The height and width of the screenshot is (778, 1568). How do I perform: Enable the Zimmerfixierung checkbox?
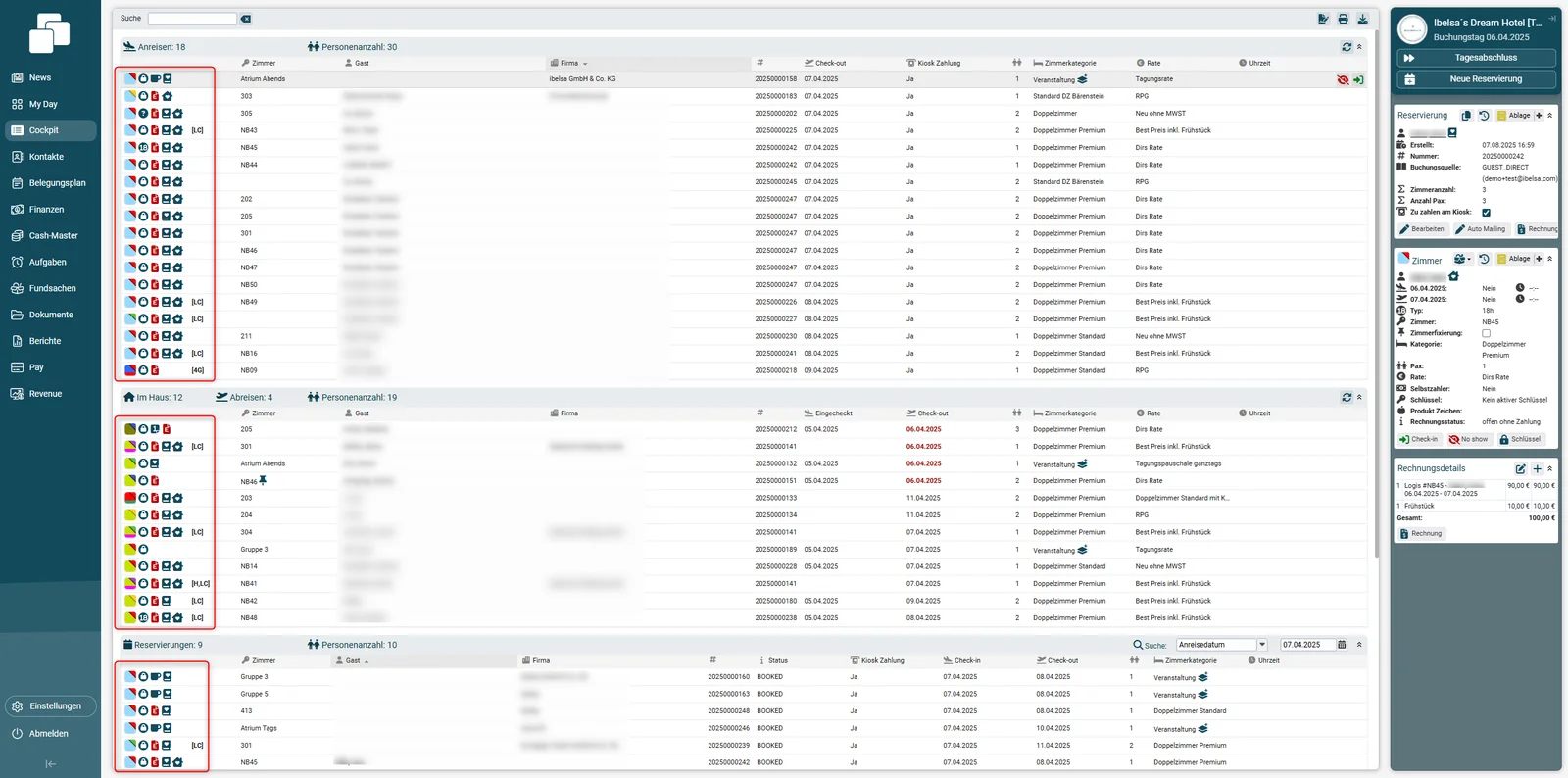[x=1486, y=334]
